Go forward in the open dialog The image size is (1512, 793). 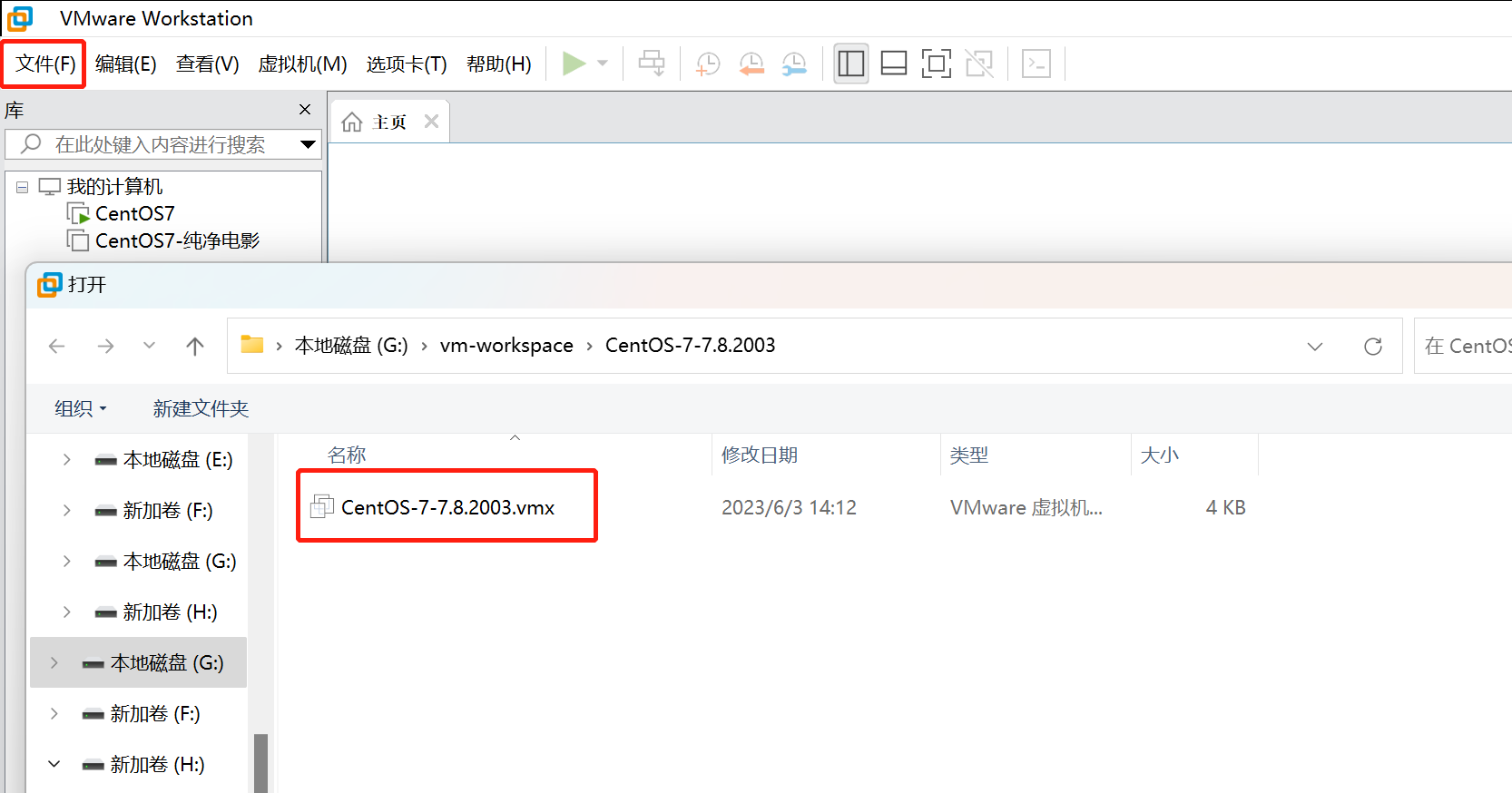(x=105, y=346)
